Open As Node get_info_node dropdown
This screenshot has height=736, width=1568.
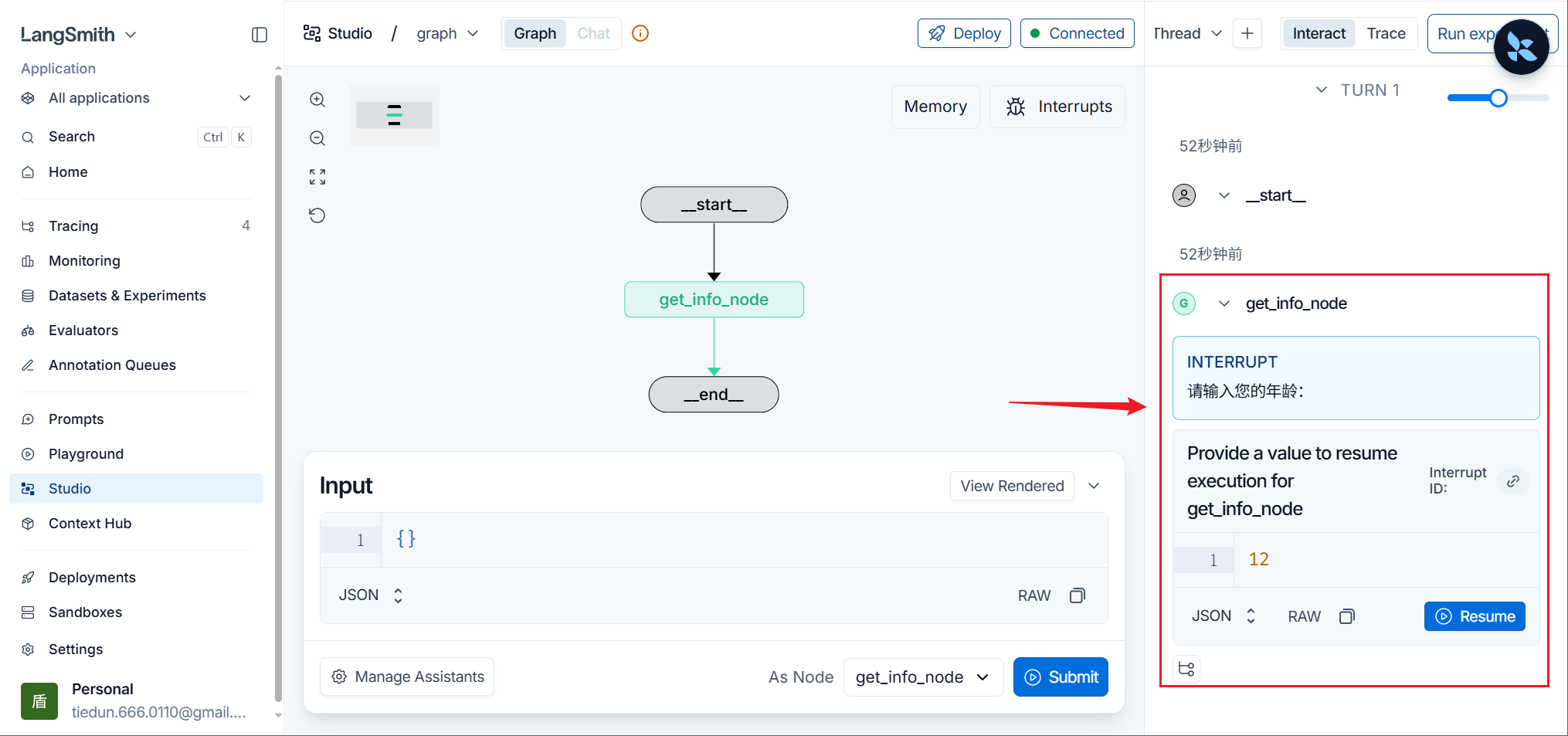tap(923, 677)
